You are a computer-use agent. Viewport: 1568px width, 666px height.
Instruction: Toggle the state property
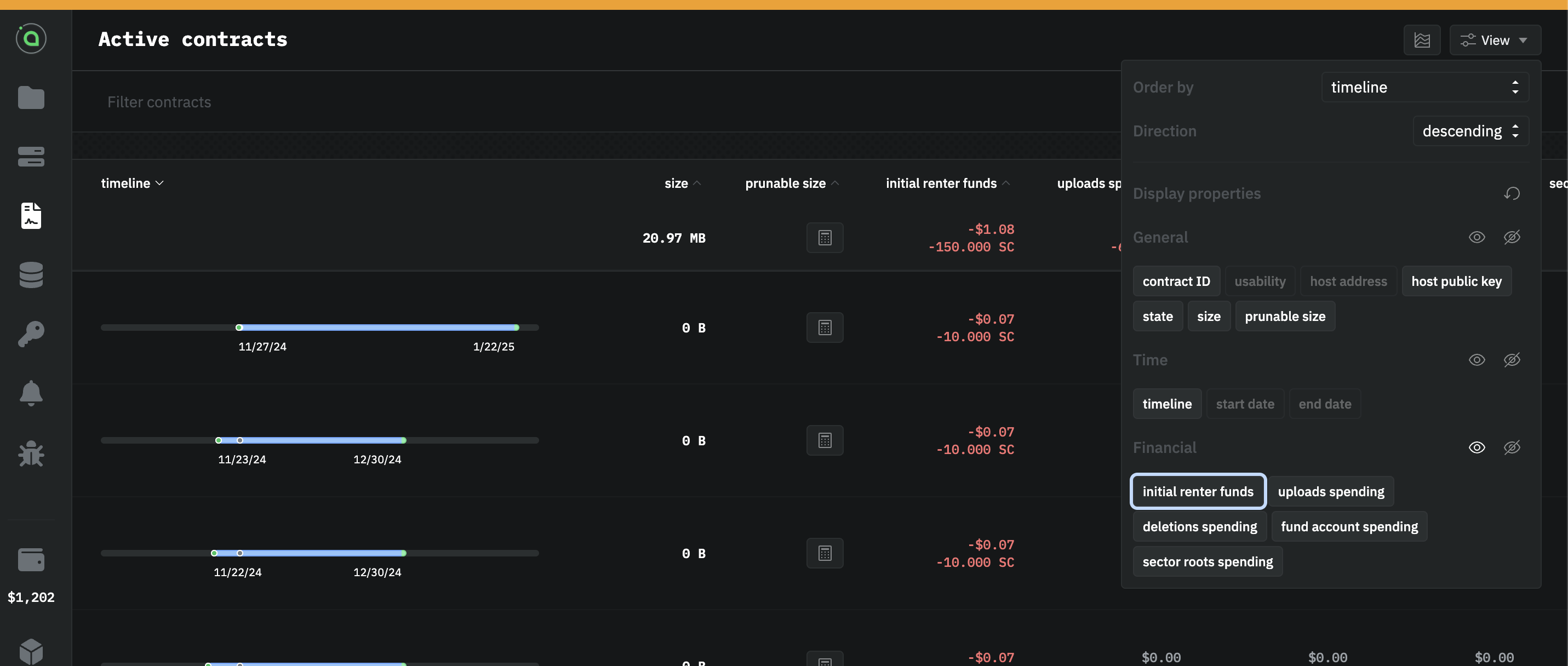(1158, 317)
